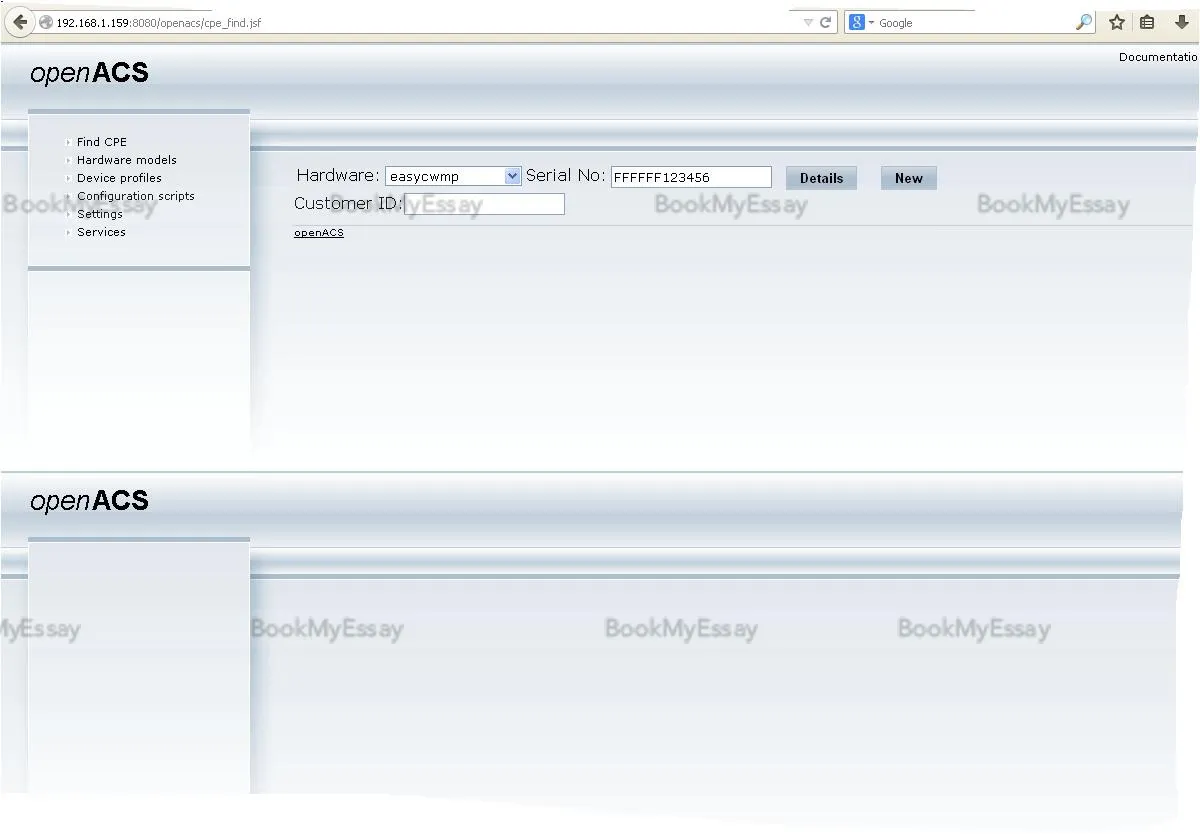
Task: Click the Google search engine icon
Action: pos(857,22)
